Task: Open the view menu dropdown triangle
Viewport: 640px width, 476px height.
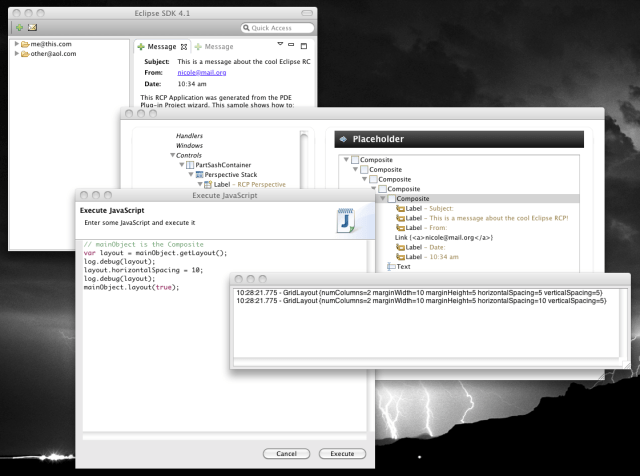Action: tap(280, 45)
